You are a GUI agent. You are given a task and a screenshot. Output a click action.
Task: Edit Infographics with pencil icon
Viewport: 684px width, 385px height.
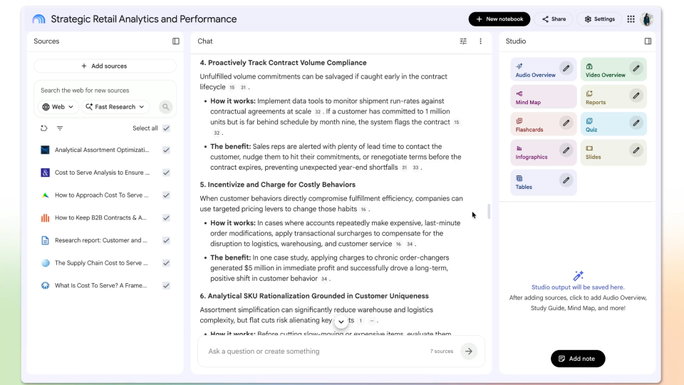point(566,150)
